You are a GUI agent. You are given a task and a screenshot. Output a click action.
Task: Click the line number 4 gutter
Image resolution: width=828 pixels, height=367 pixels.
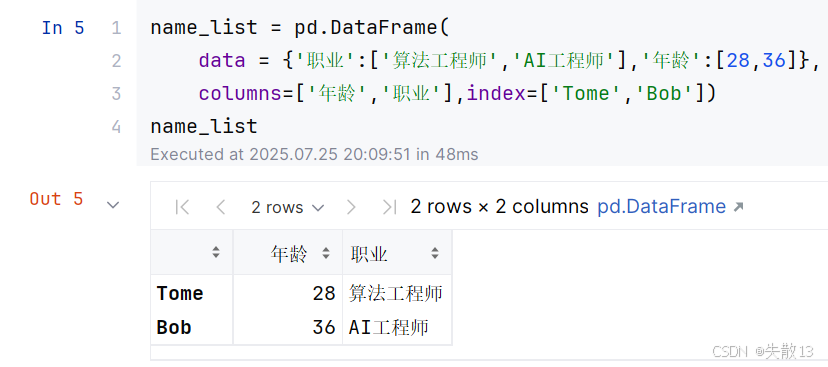[116, 127]
